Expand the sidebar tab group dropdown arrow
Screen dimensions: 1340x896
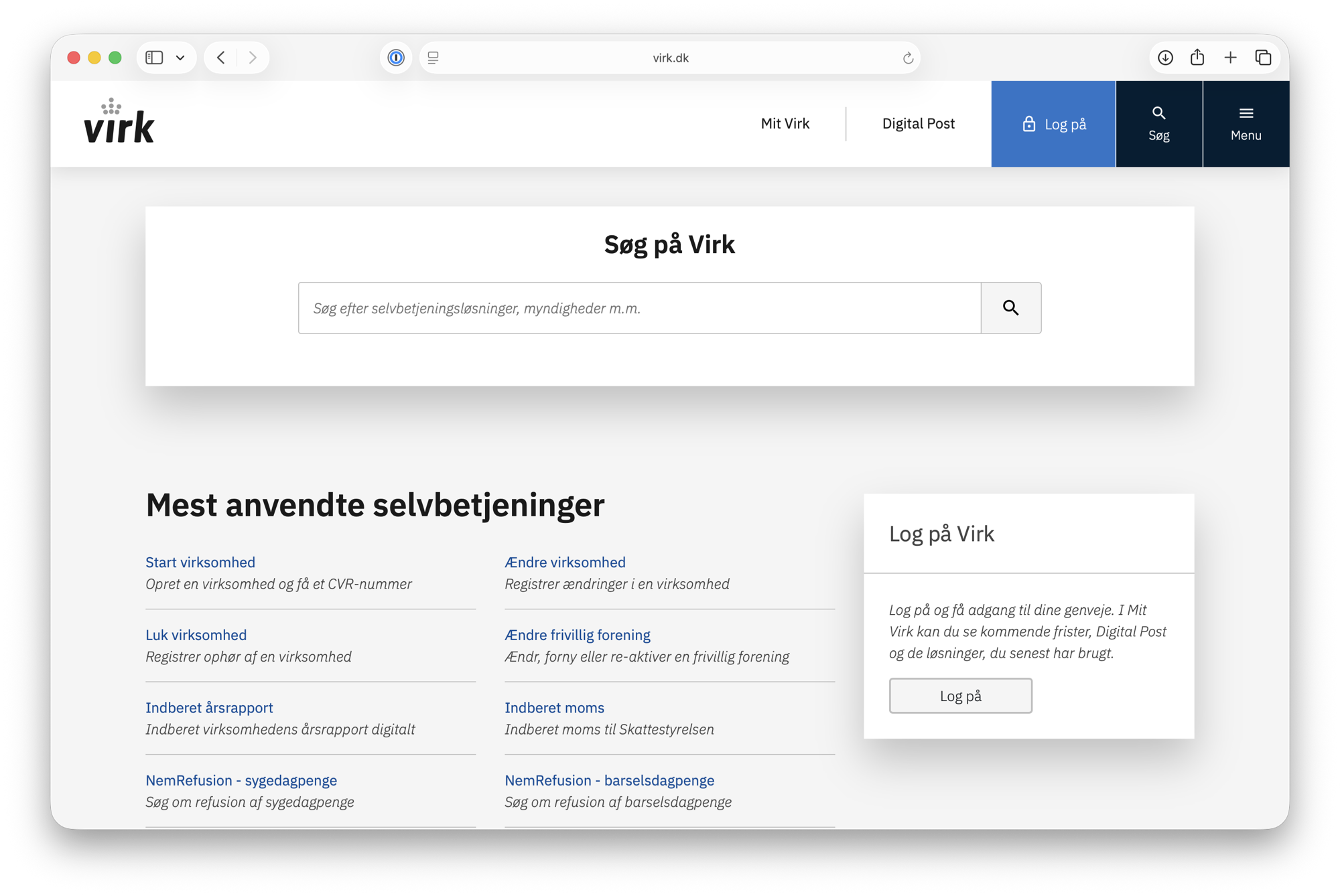[x=180, y=58]
